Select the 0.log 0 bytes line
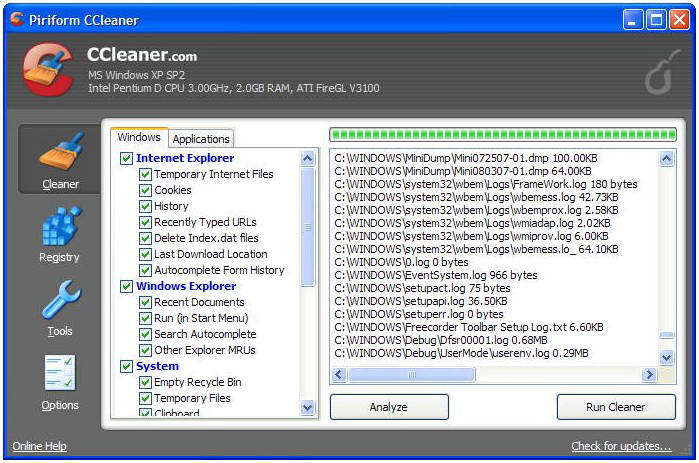This screenshot has height=463, width=699. [x=401, y=262]
